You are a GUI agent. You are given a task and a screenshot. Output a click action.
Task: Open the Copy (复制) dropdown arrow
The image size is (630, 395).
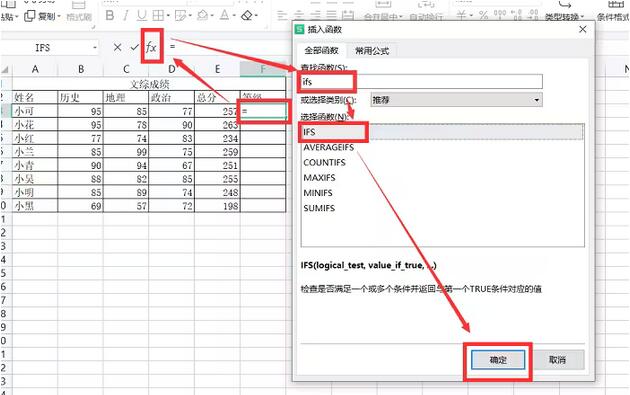[x=59, y=16]
